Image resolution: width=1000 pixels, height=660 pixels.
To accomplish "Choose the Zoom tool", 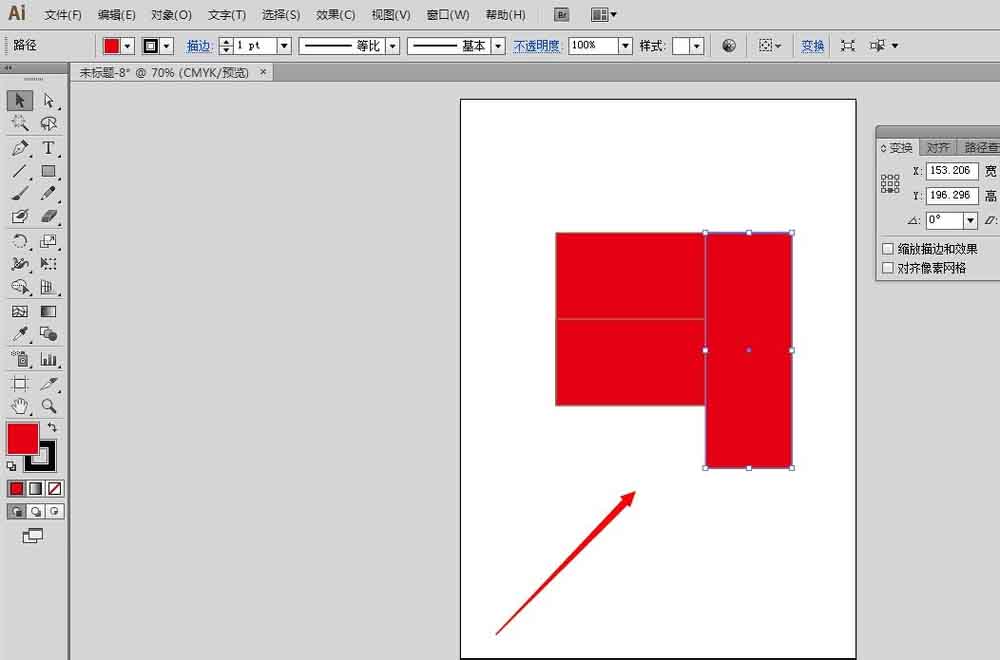I will [x=48, y=406].
